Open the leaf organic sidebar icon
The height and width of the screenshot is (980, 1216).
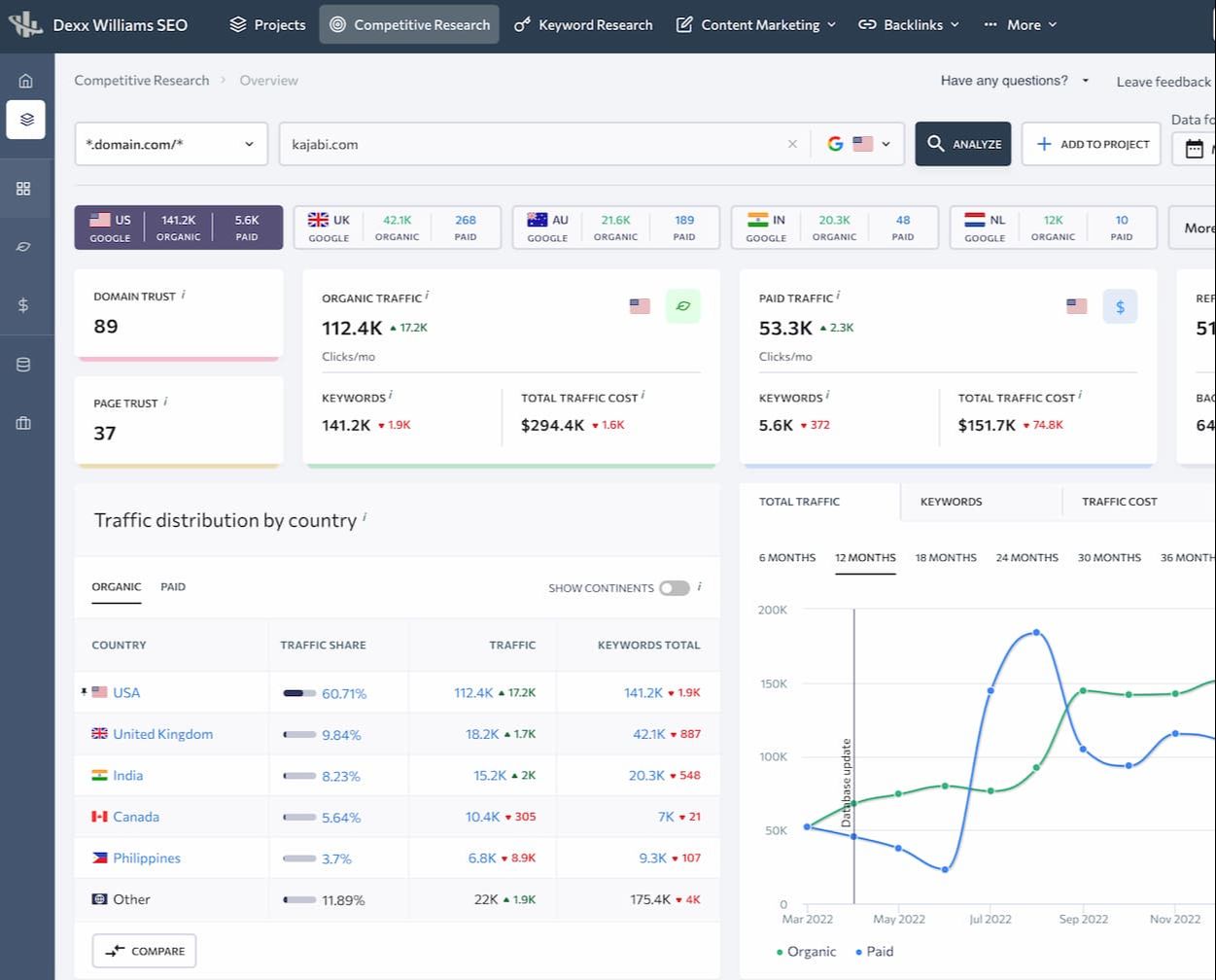(x=24, y=247)
